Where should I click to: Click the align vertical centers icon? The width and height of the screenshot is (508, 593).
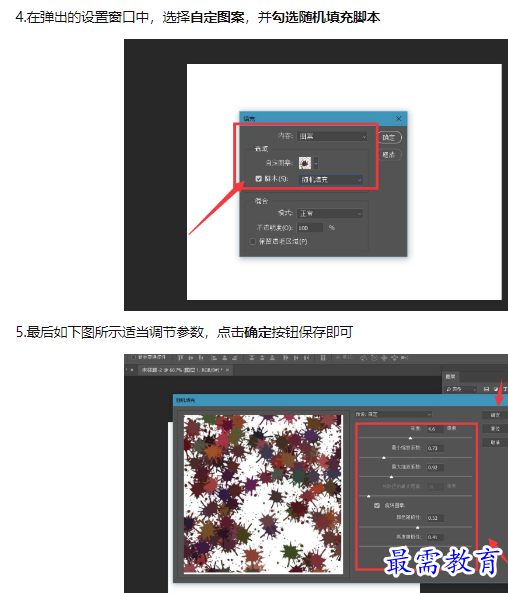[191, 357]
